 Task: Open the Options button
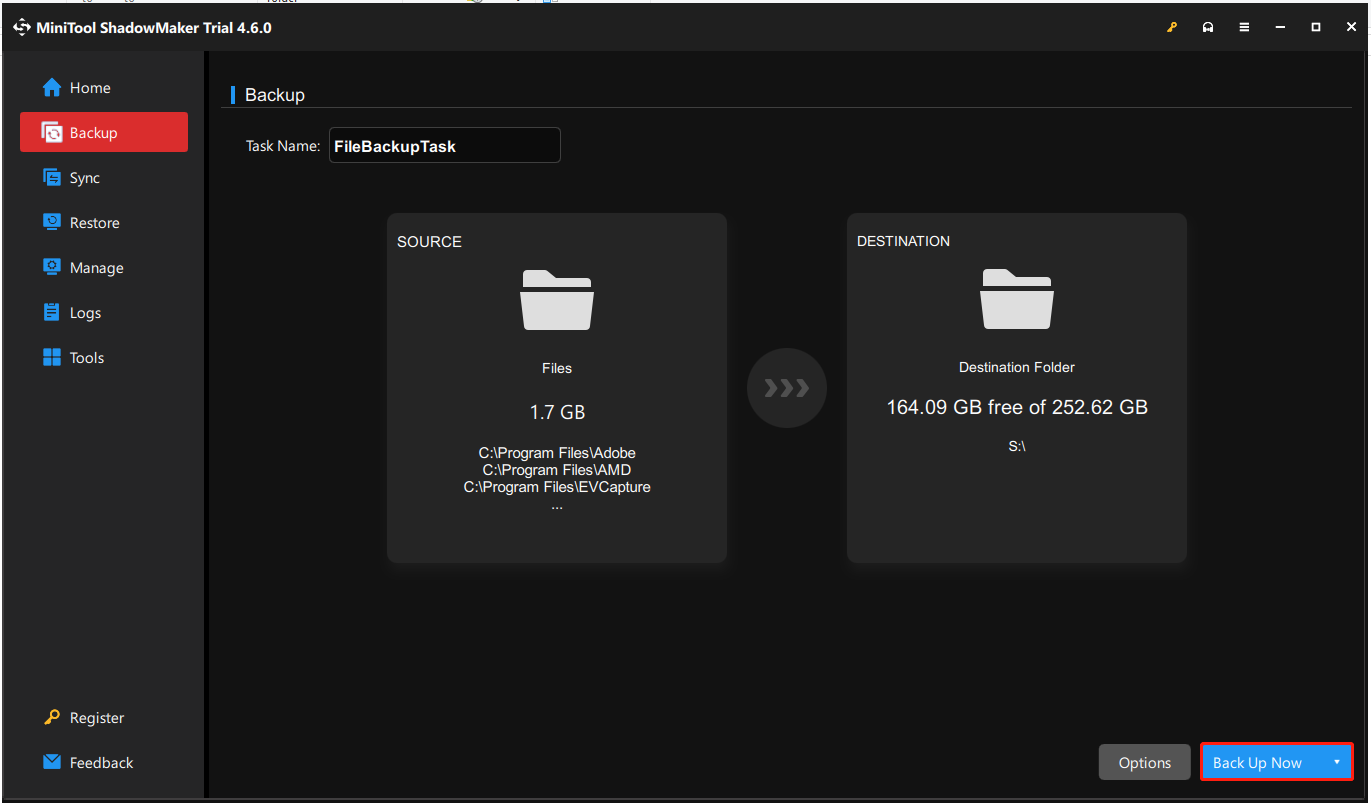(1145, 762)
